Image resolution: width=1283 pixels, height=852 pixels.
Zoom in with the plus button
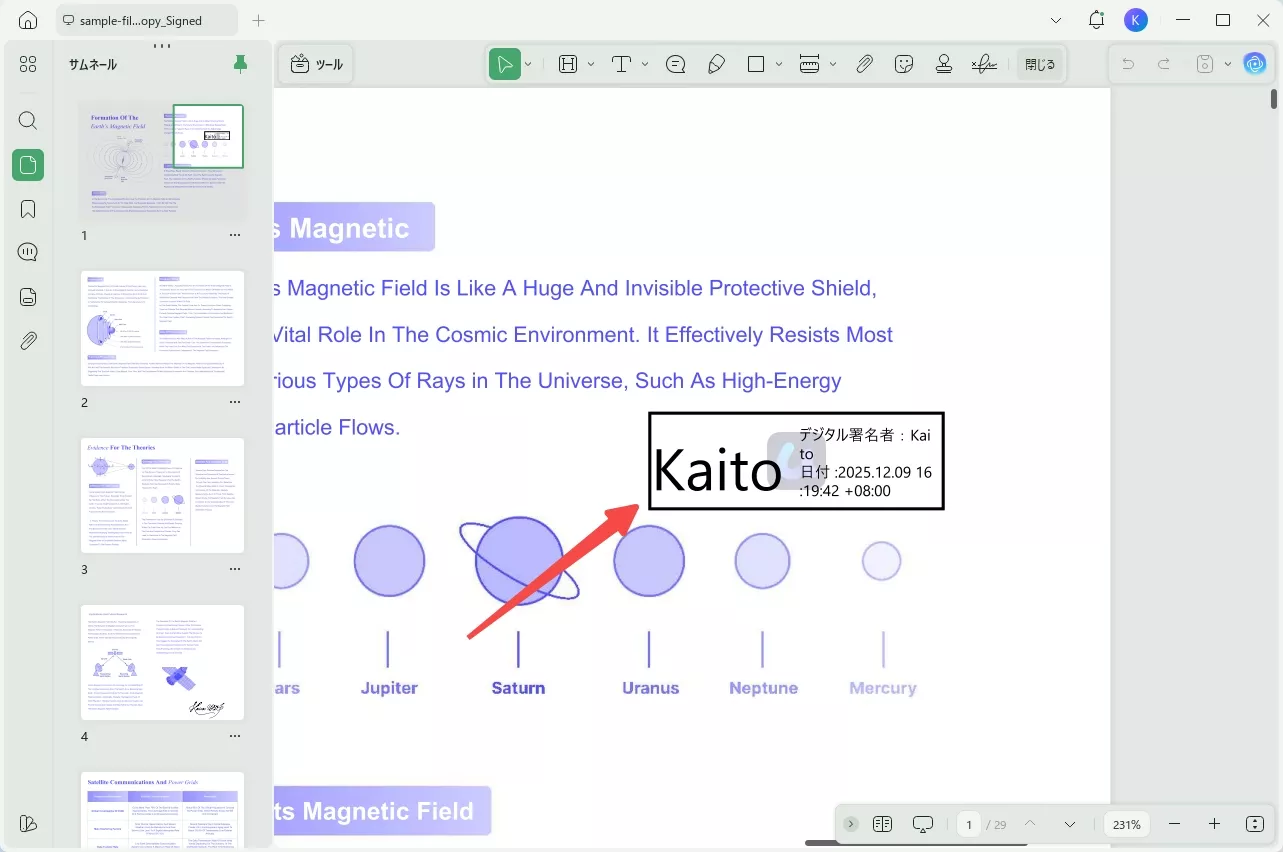(x=1215, y=824)
